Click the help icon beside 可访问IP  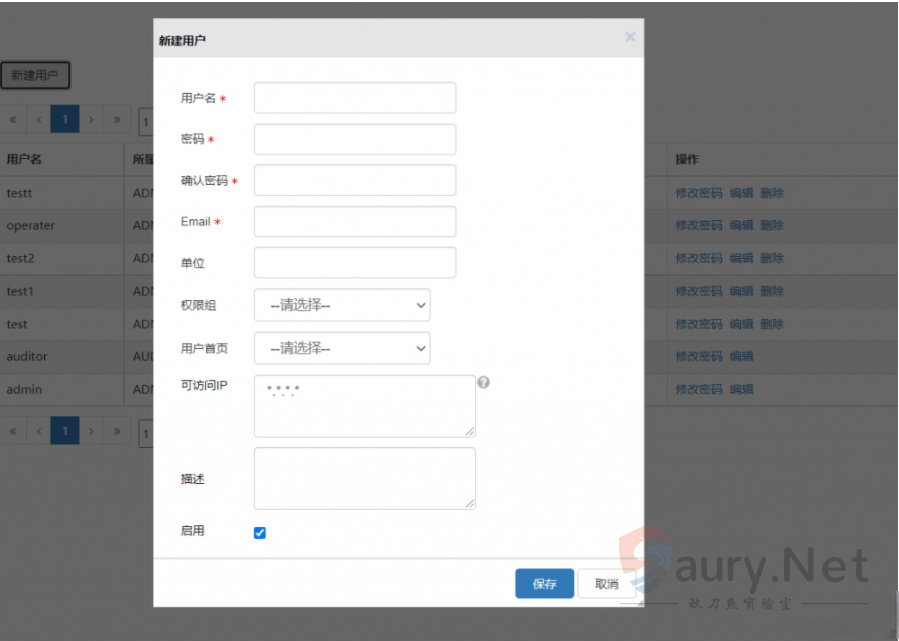pyautogui.click(x=483, y=383)
